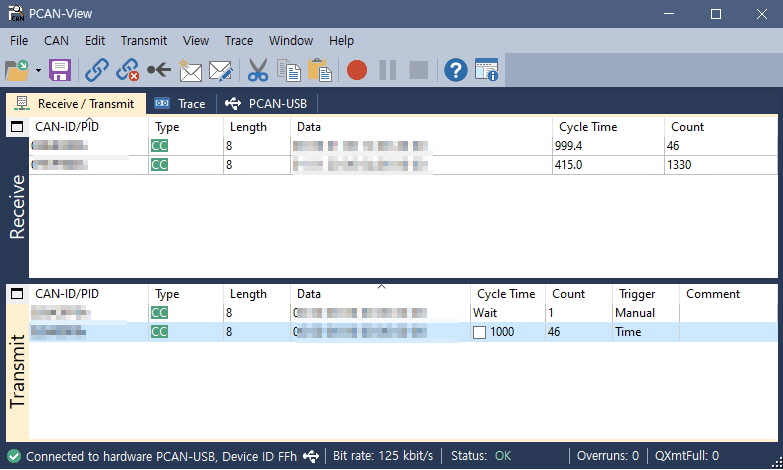The image size is (783, 470).
Task: Create a new transmit message envelope icon
Action: pyautogui.click(x=190, y=70)
